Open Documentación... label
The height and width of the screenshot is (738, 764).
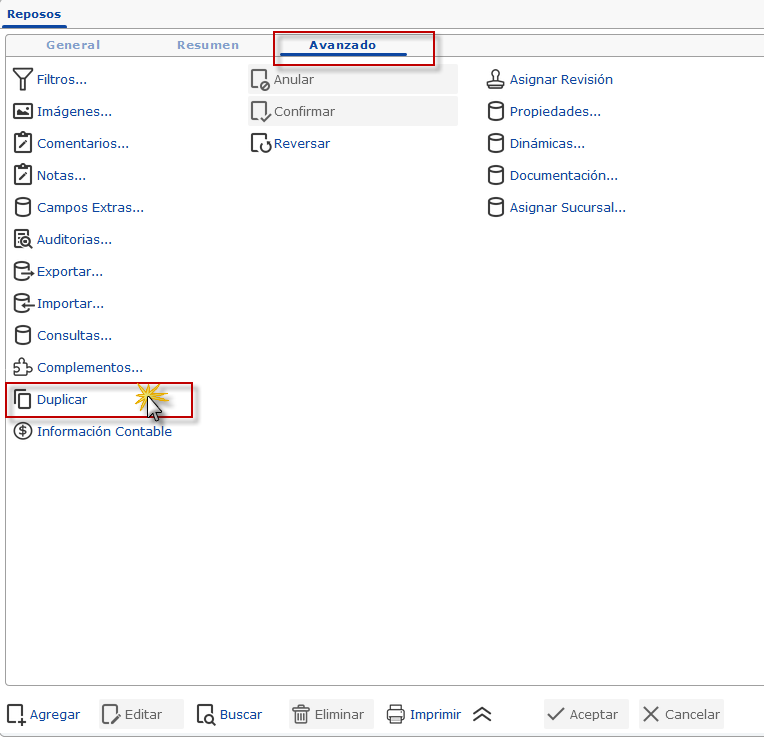coord(564,175)
